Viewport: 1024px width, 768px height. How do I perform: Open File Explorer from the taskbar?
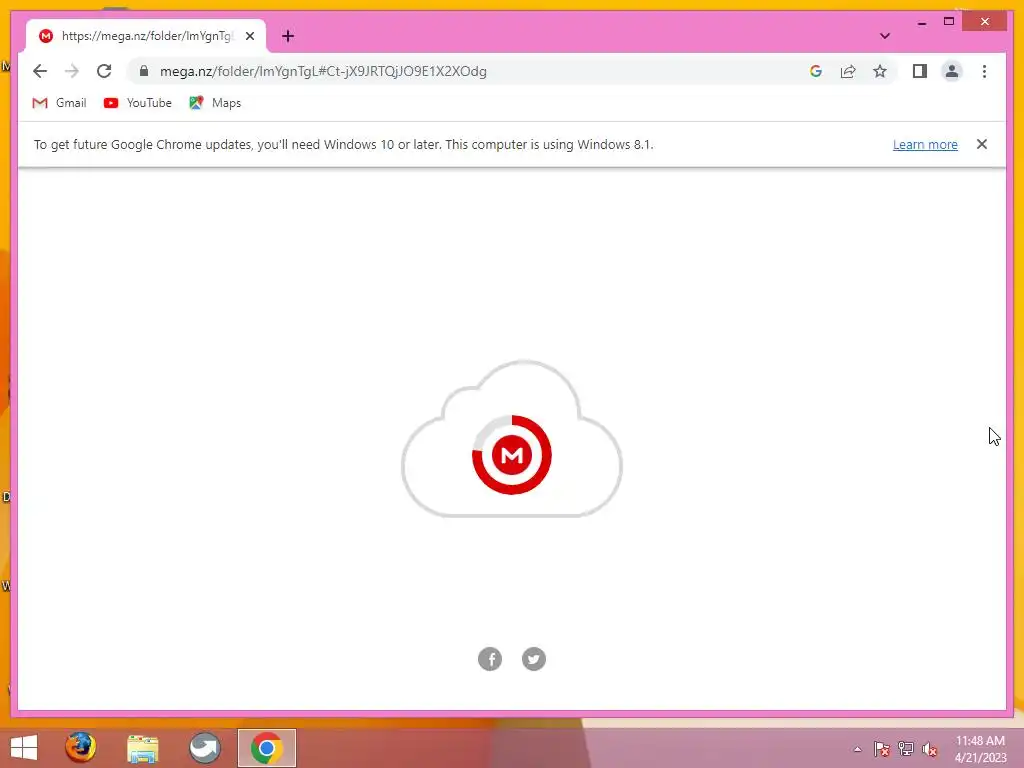(143, 748)
